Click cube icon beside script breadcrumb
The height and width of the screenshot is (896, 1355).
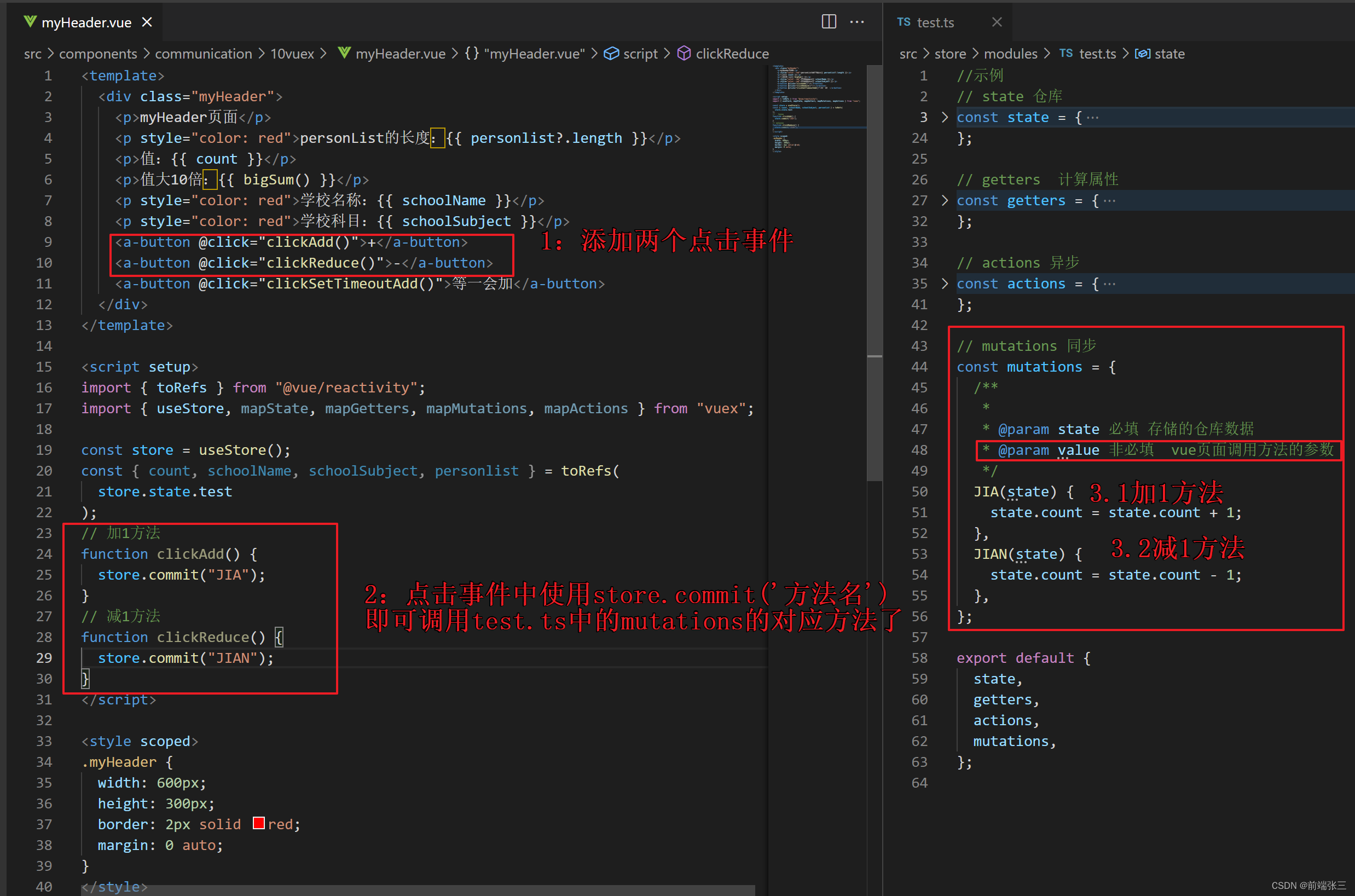pos(611,54)
